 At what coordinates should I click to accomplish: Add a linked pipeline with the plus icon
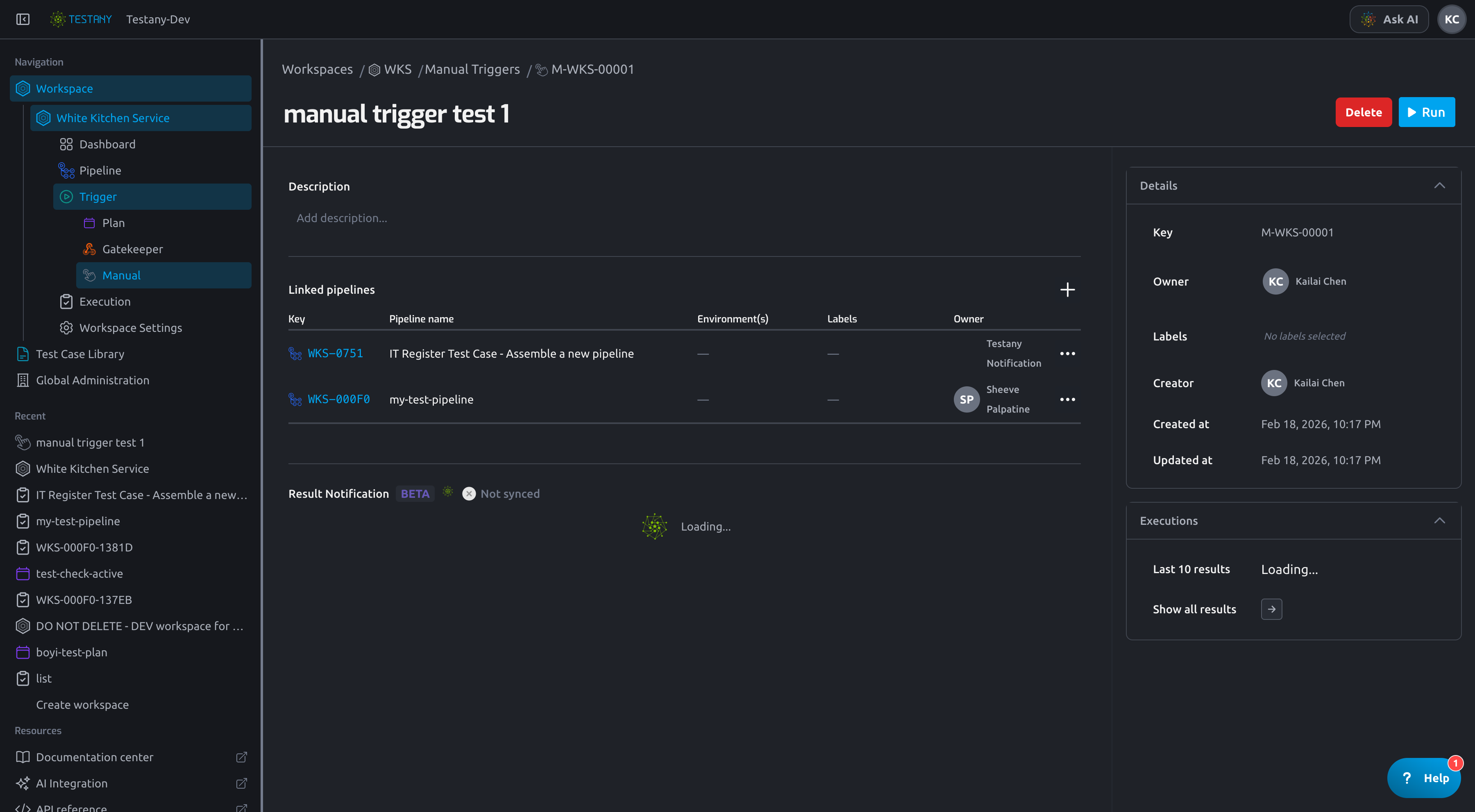(x=1067, y=290)
